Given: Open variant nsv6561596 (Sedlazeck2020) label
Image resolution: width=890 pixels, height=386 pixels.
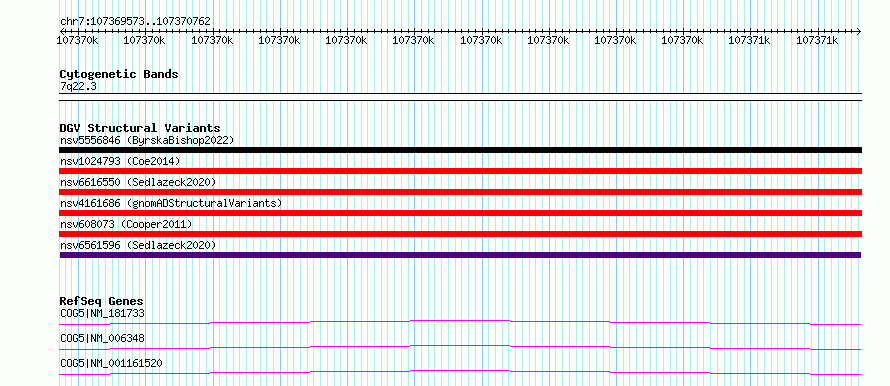Looking at the screenshot, I should (x=138, y=245).
